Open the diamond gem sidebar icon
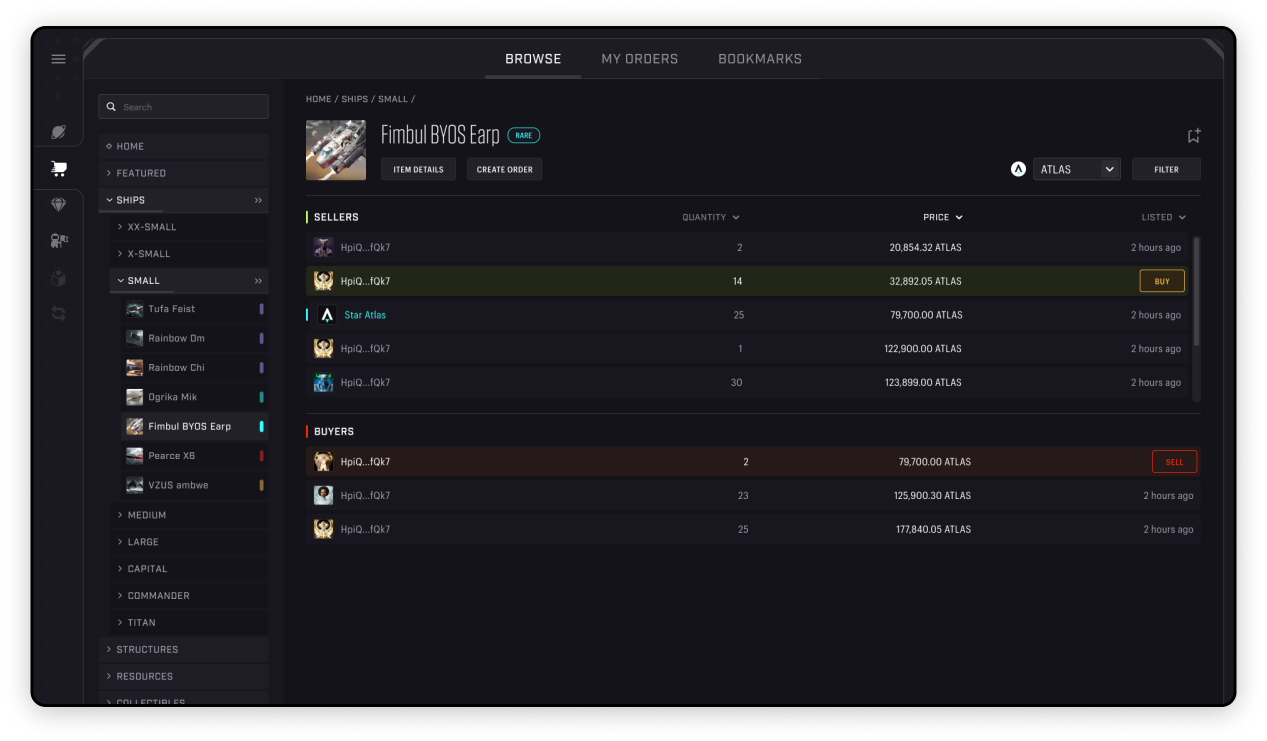The width and height of the screenshot is (1267, 741). tap(58, 204)
